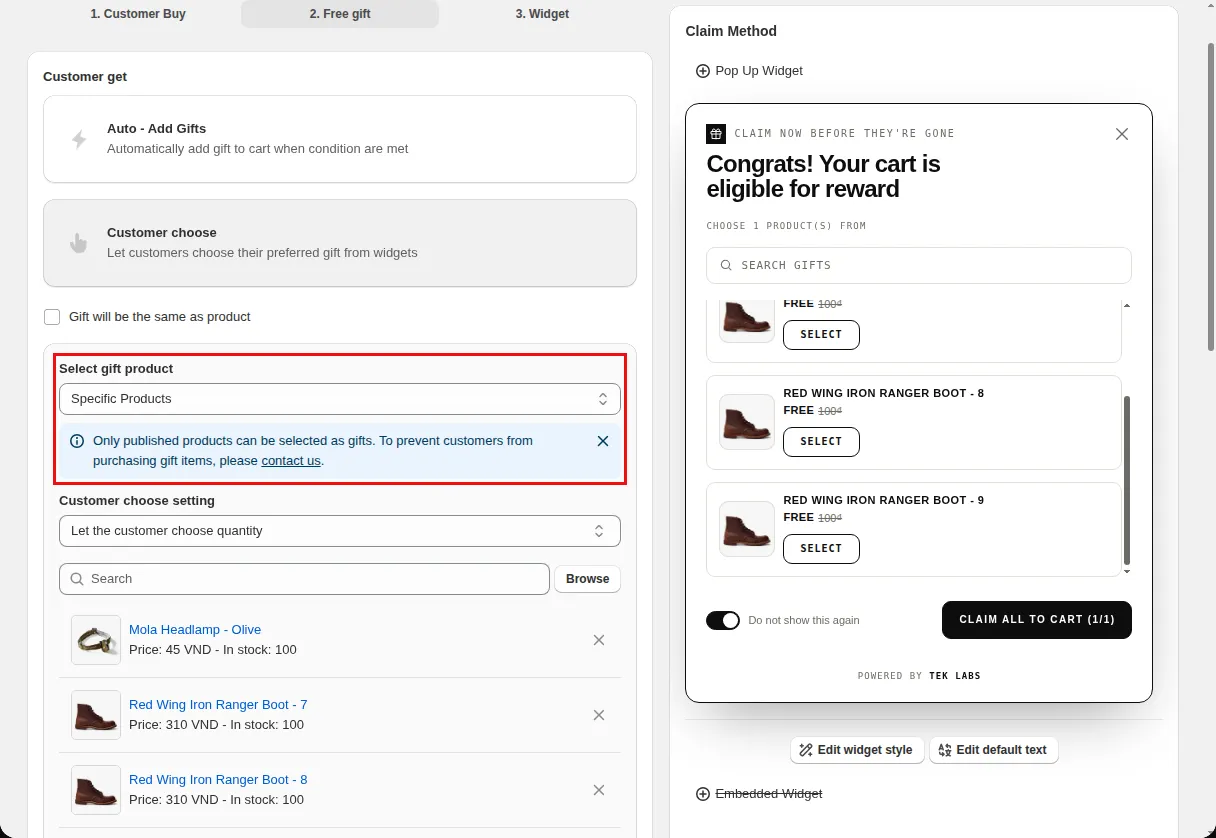Viewport: 1216px width, 838px height.
Task: Click the info icon in the blue banner
Action: click(x=77, y=441)
